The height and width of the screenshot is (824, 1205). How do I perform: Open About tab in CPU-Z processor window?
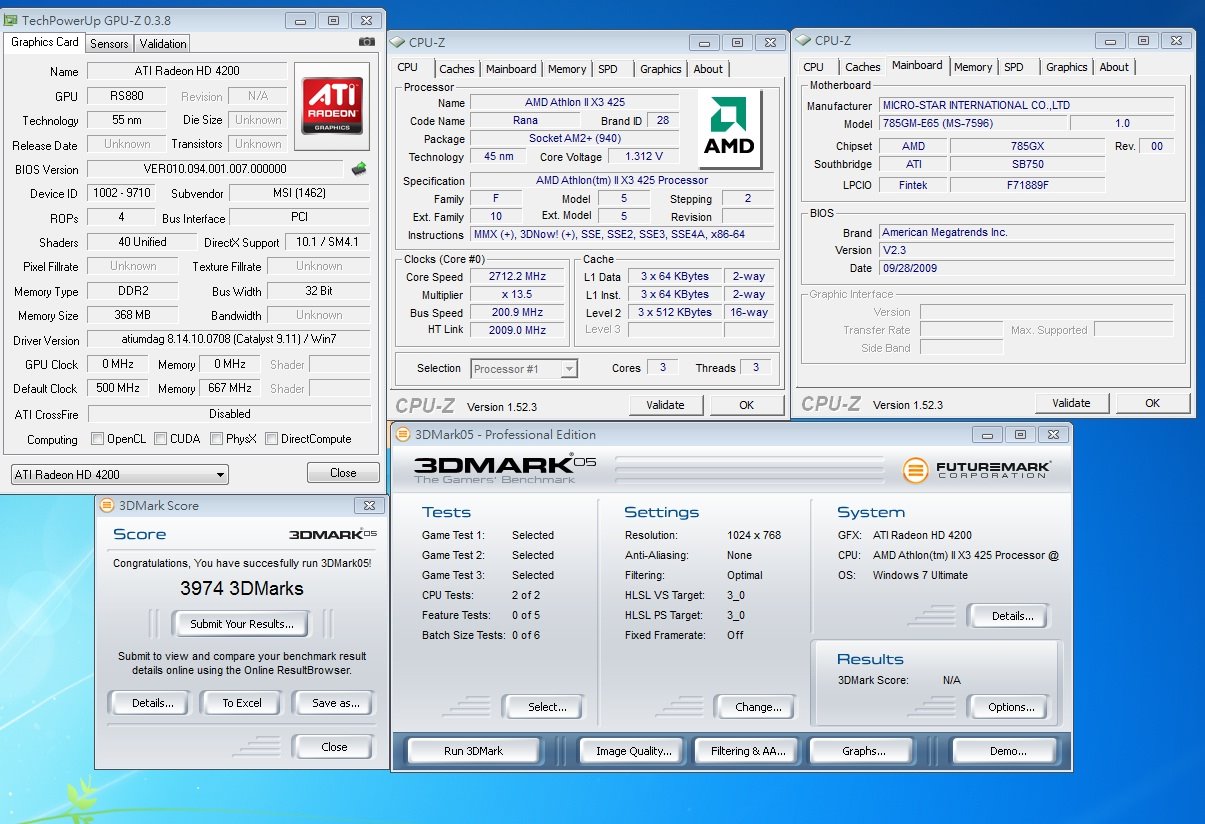point(708,69)
